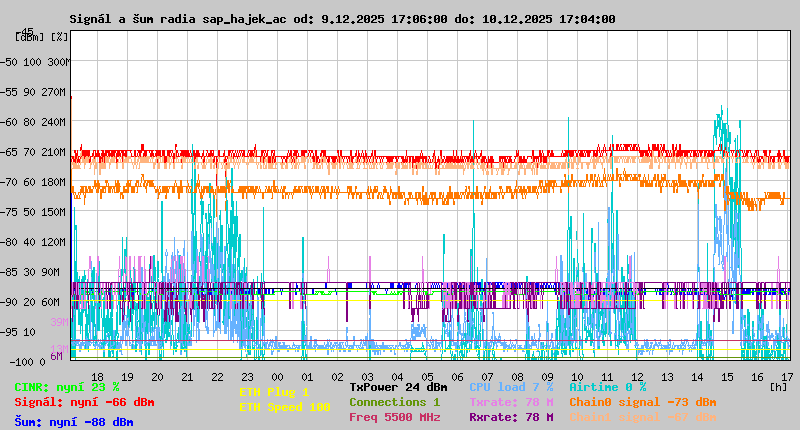Click the CPU load legend label

(x=510, y=387)
